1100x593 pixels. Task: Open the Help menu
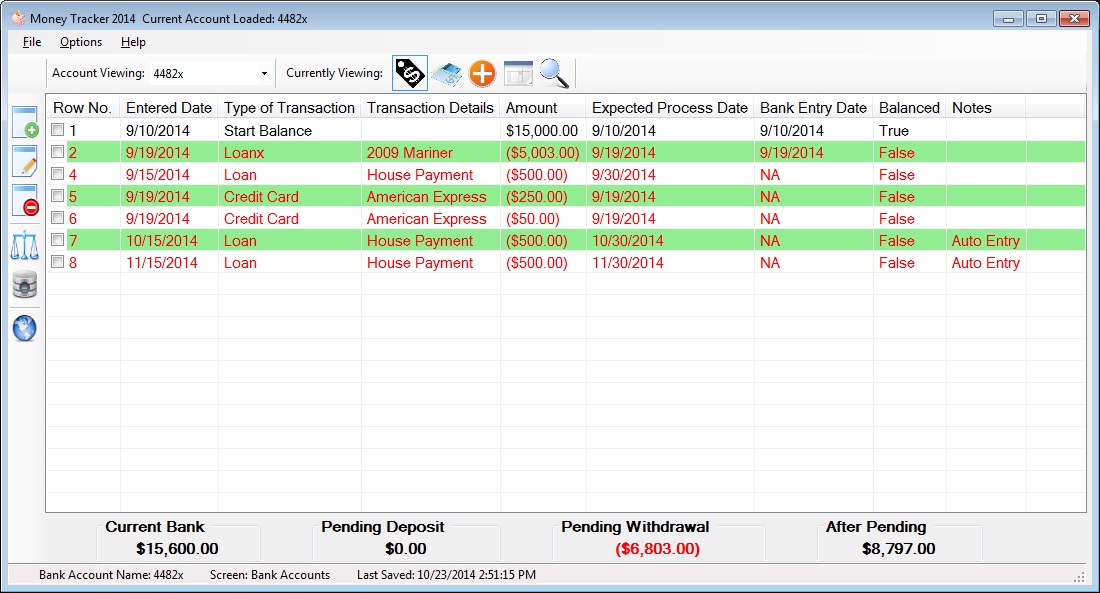pos(133,42)
